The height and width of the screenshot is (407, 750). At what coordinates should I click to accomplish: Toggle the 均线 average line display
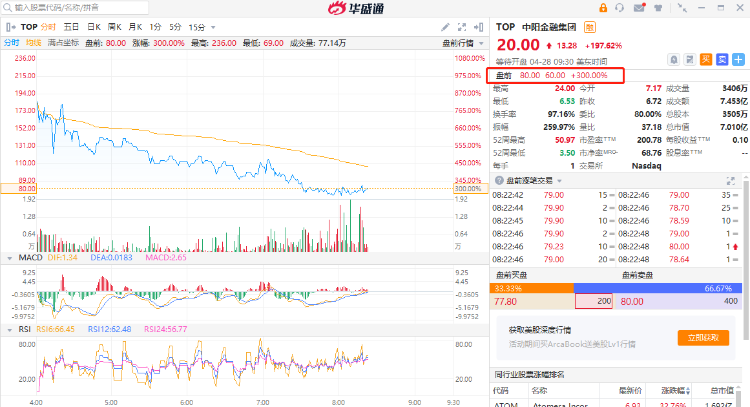pos(33,43)
